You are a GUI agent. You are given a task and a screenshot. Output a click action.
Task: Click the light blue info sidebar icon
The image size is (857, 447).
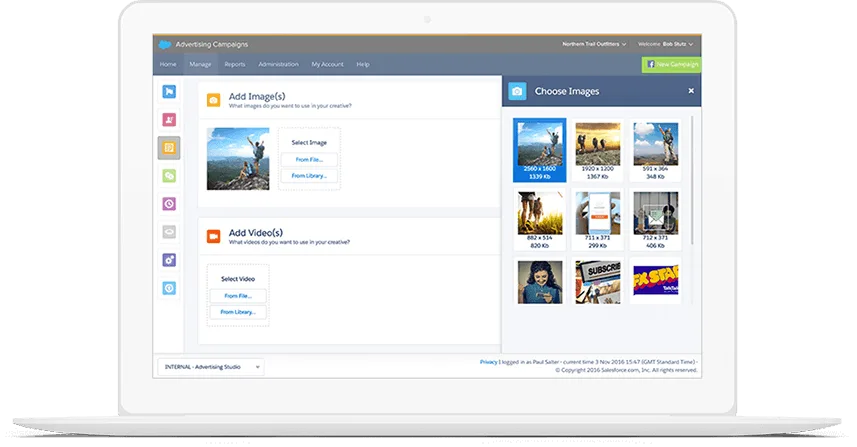point(169,288)
